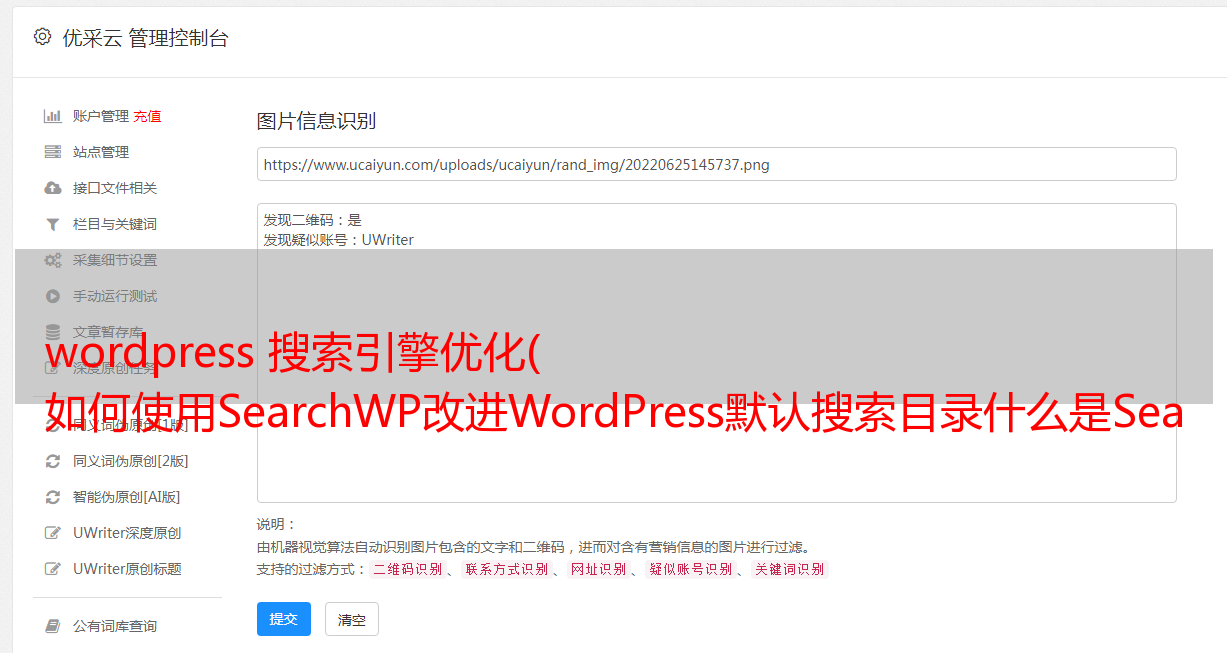The image size is (1227, 653).
Task: Click the 网址识别 tag
Action: point(598,569)
